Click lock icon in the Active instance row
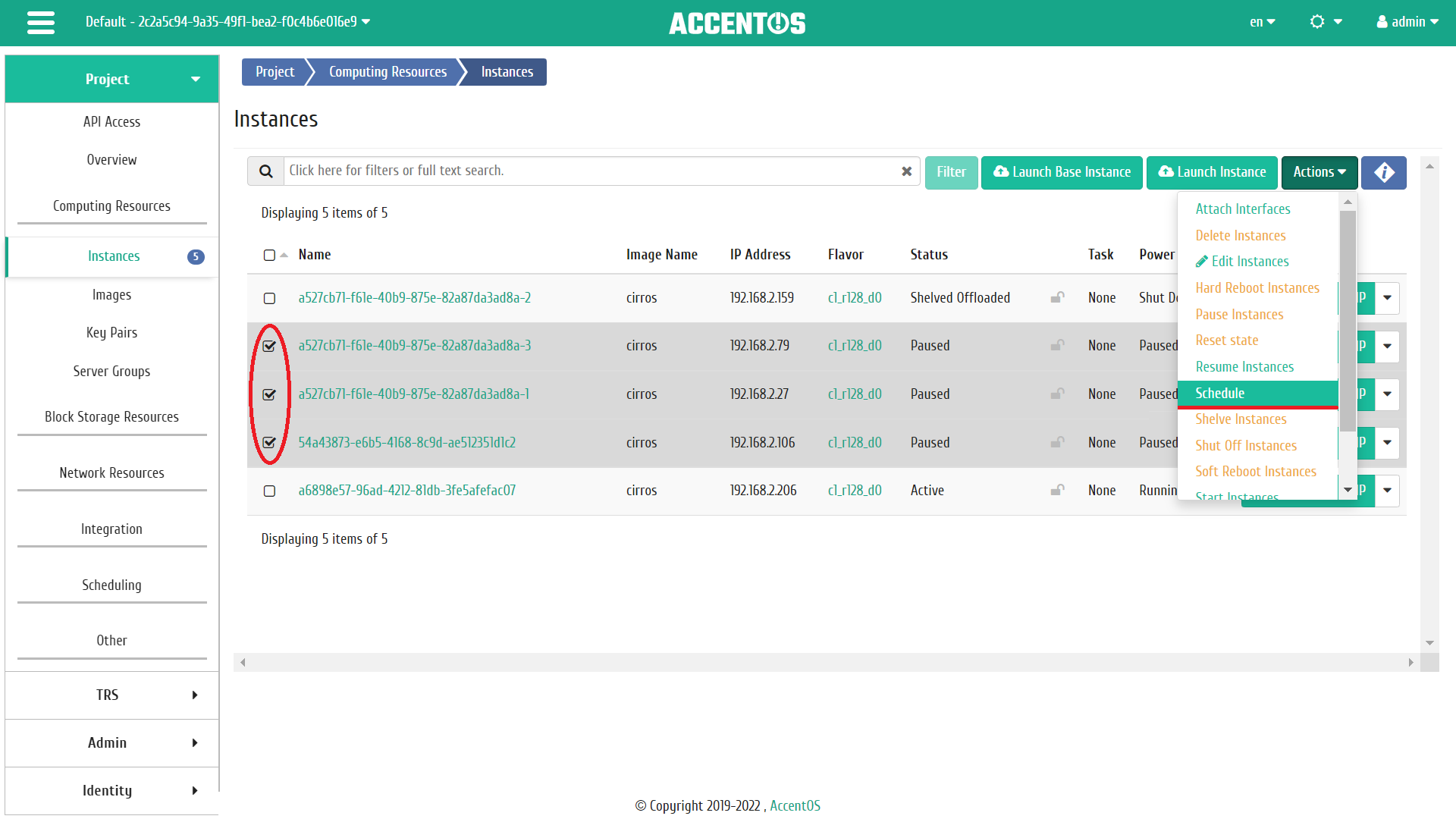Image resolution: width=1456 pixels, height=819 pixels. tap(1057, 491)
